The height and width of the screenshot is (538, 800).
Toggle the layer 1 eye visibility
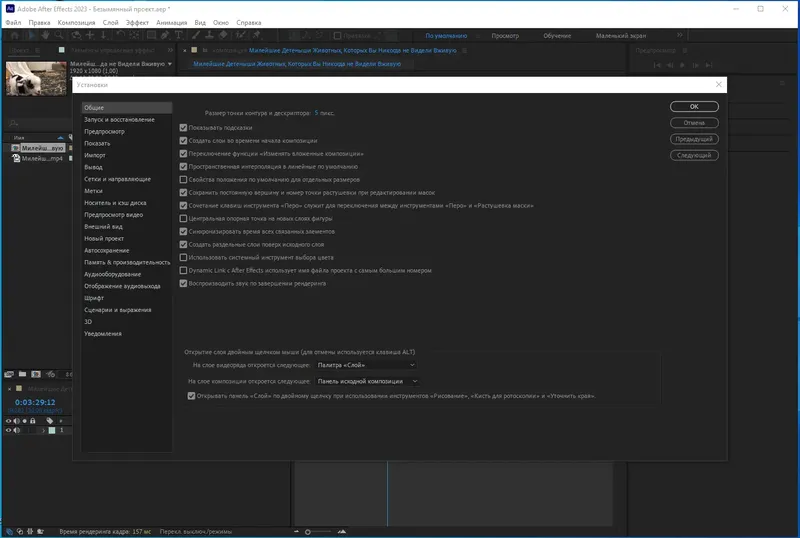[x=9, y=430]
